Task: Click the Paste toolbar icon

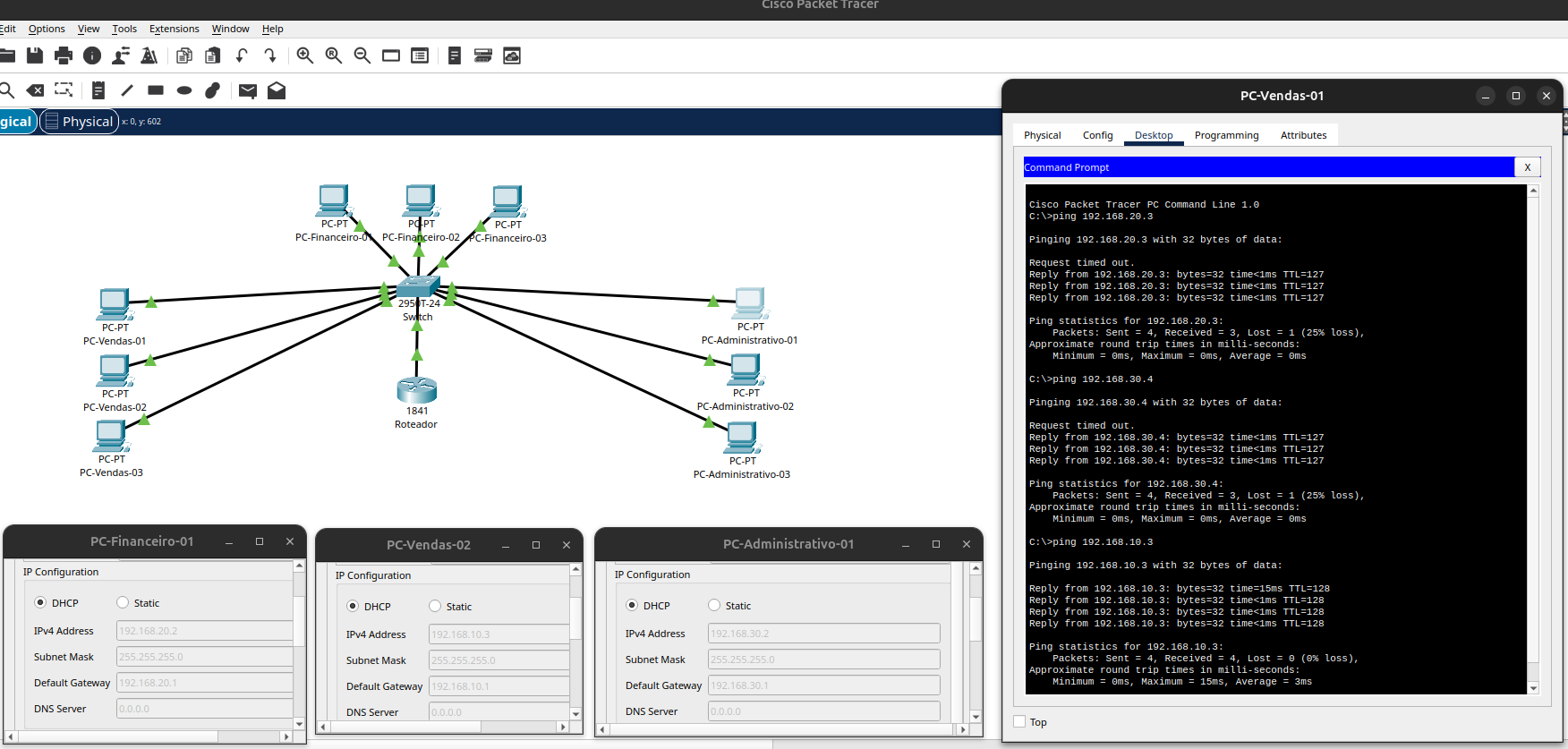Action: click(213, 55)
